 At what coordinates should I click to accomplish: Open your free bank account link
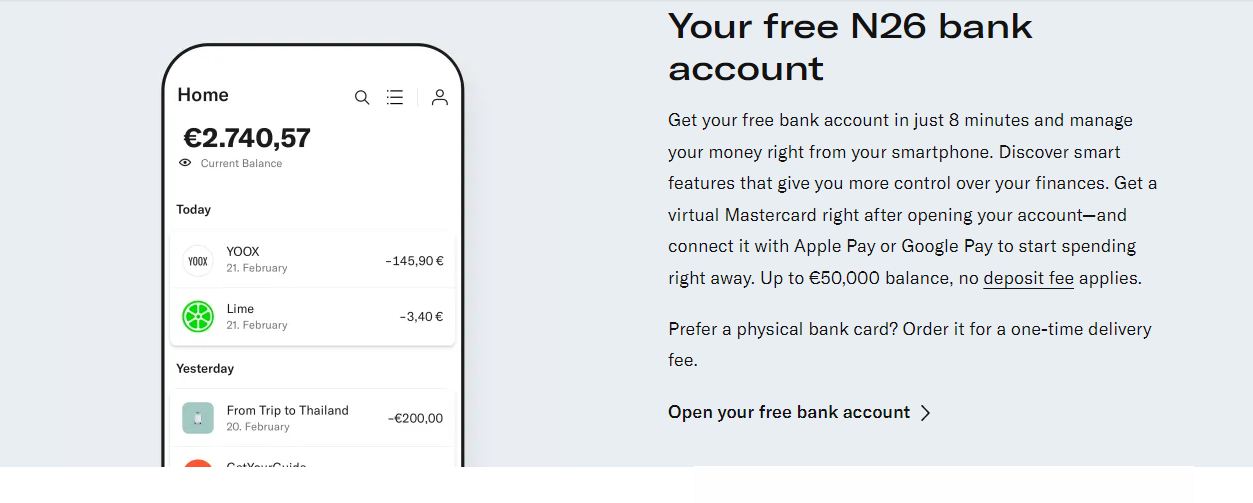[789, 412]
